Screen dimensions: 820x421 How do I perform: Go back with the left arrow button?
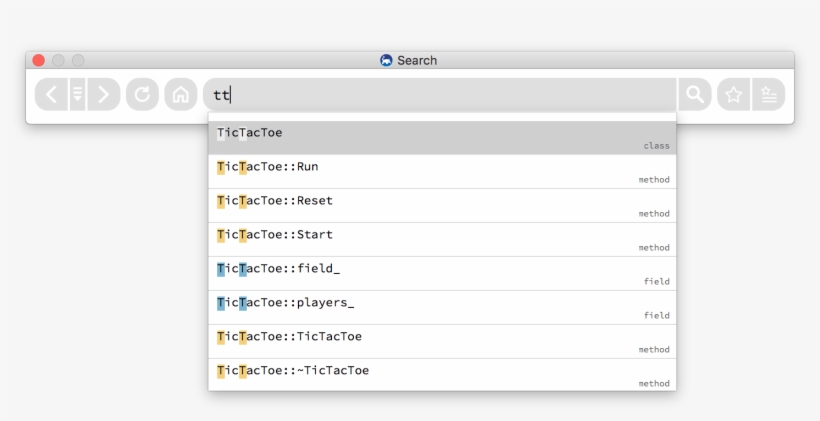pos(52,95)
